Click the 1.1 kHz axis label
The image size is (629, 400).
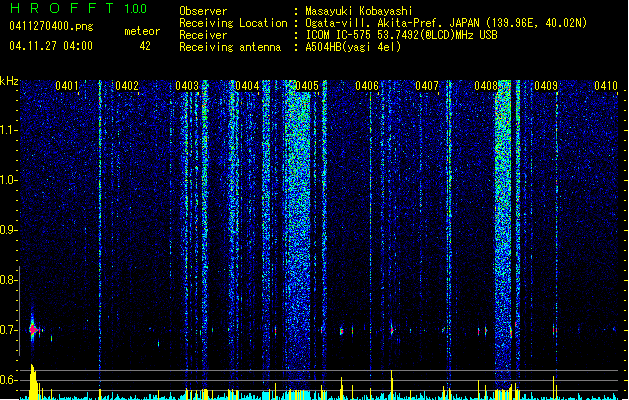(9, 130)
